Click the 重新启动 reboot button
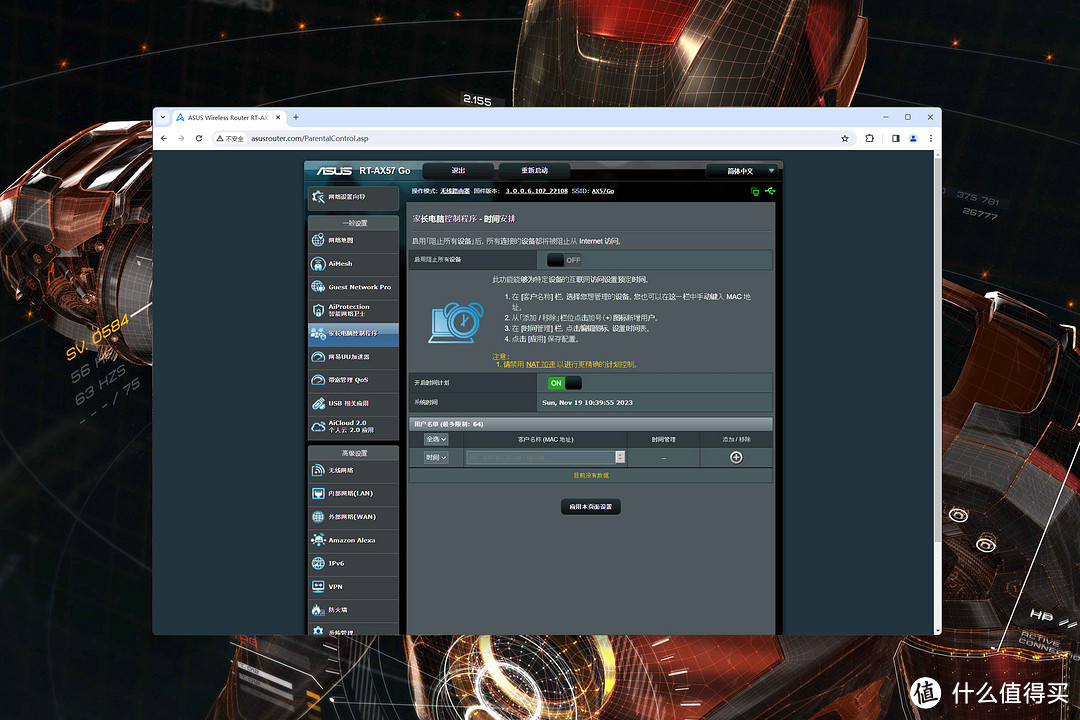The image size is (1080, 720). (534, 170)
